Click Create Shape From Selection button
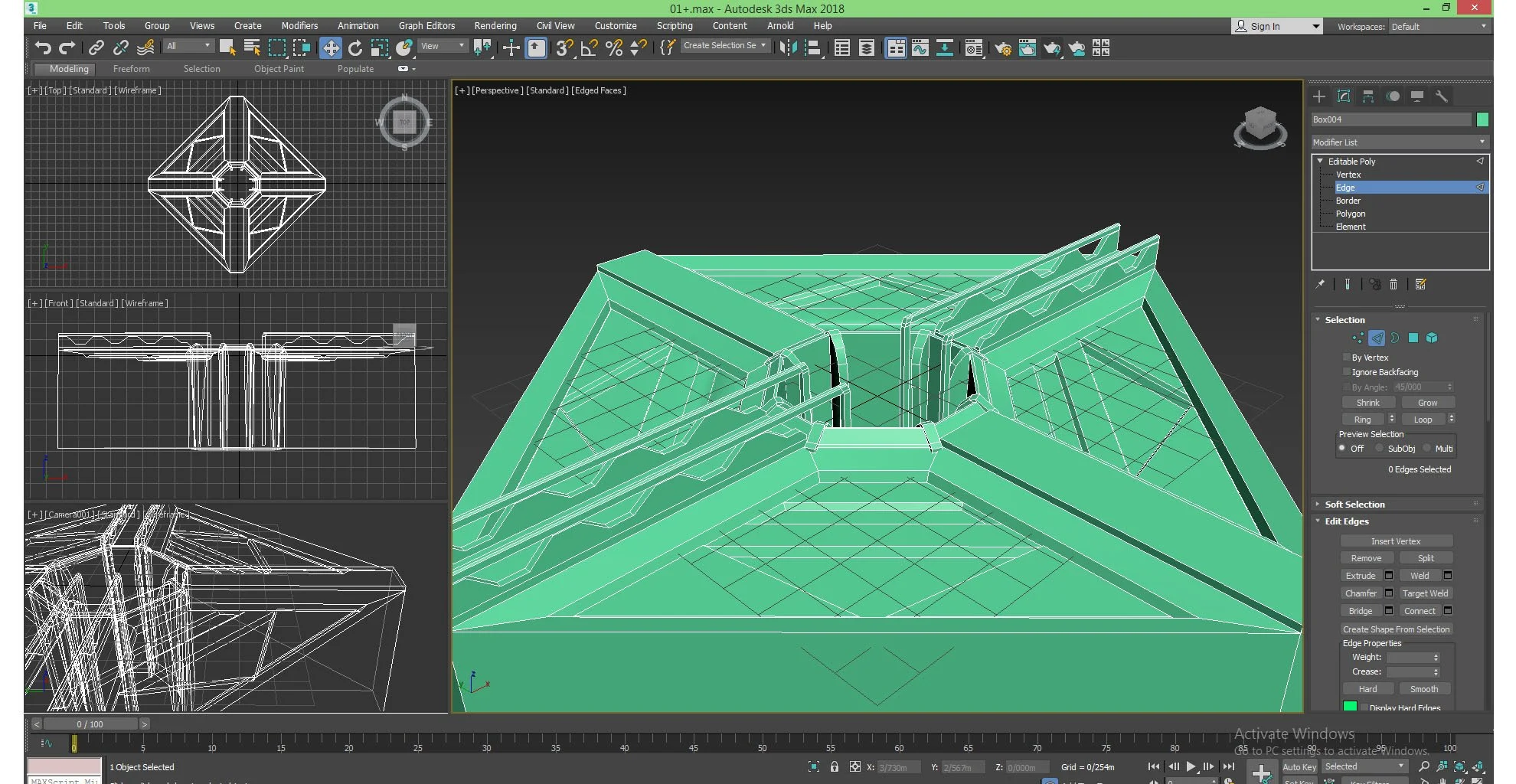1516x784 pixels. tap(1396, 629)
